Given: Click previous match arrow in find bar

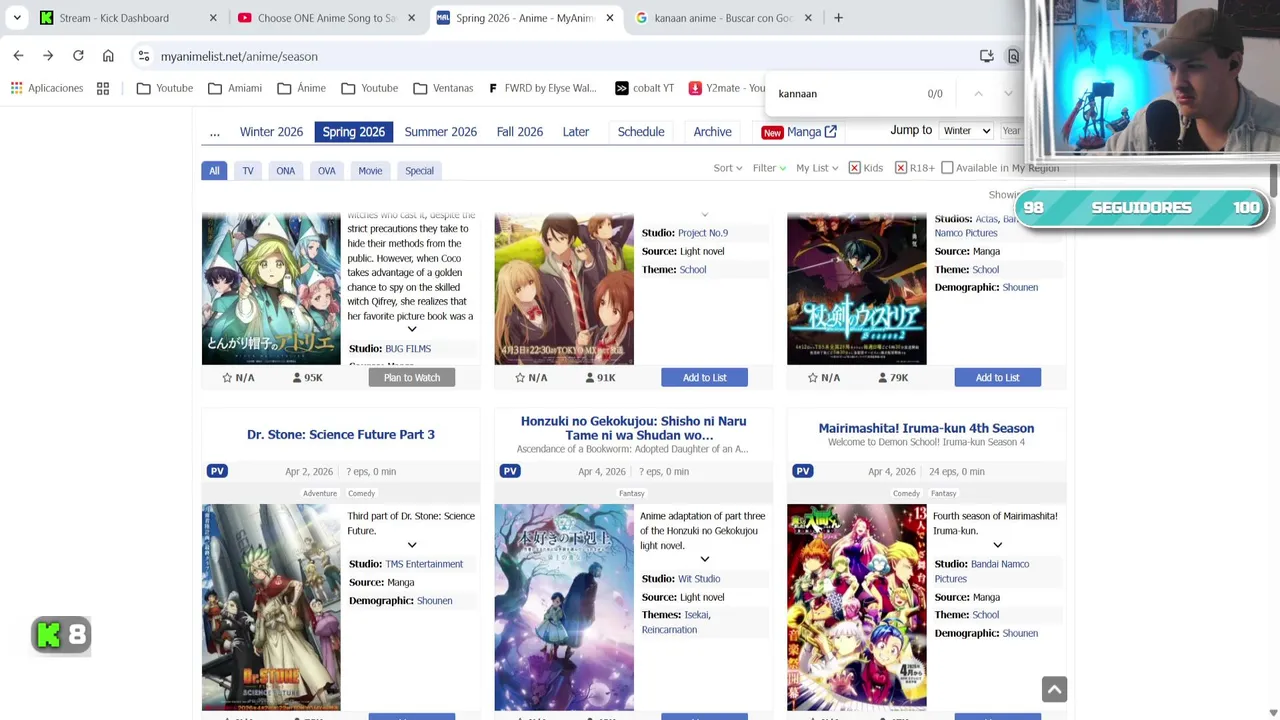Looking at the screenshot, I should 978,94.
